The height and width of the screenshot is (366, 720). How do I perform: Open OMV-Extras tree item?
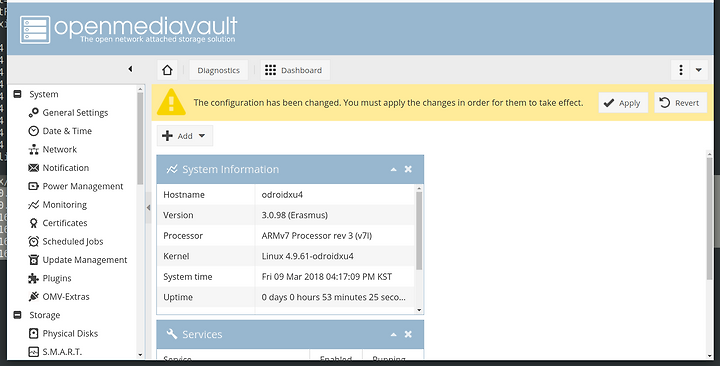point(66,296)
